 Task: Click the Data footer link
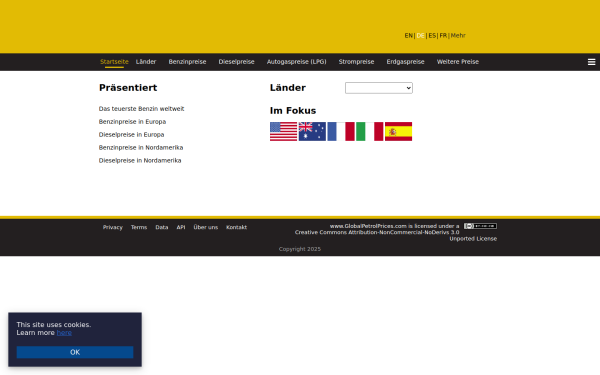coord(161,227)
